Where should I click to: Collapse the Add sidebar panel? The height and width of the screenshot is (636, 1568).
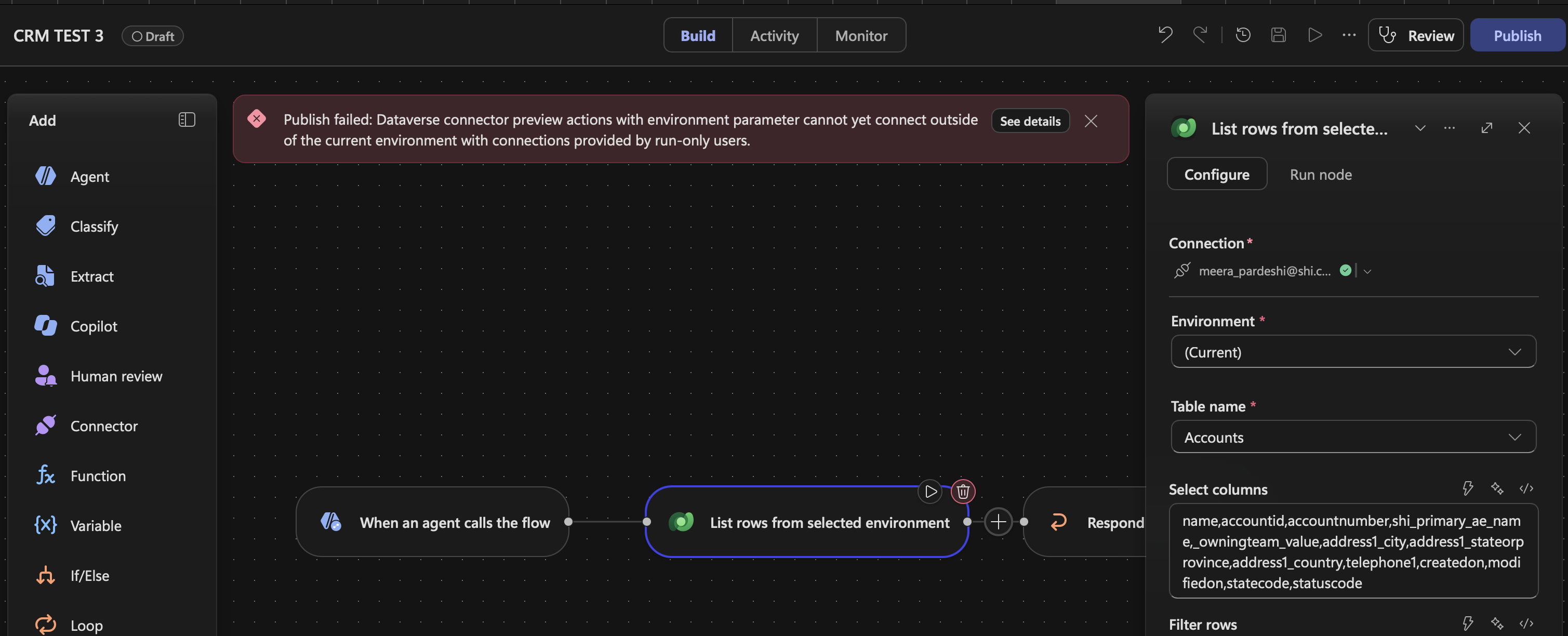click(187, 120)
